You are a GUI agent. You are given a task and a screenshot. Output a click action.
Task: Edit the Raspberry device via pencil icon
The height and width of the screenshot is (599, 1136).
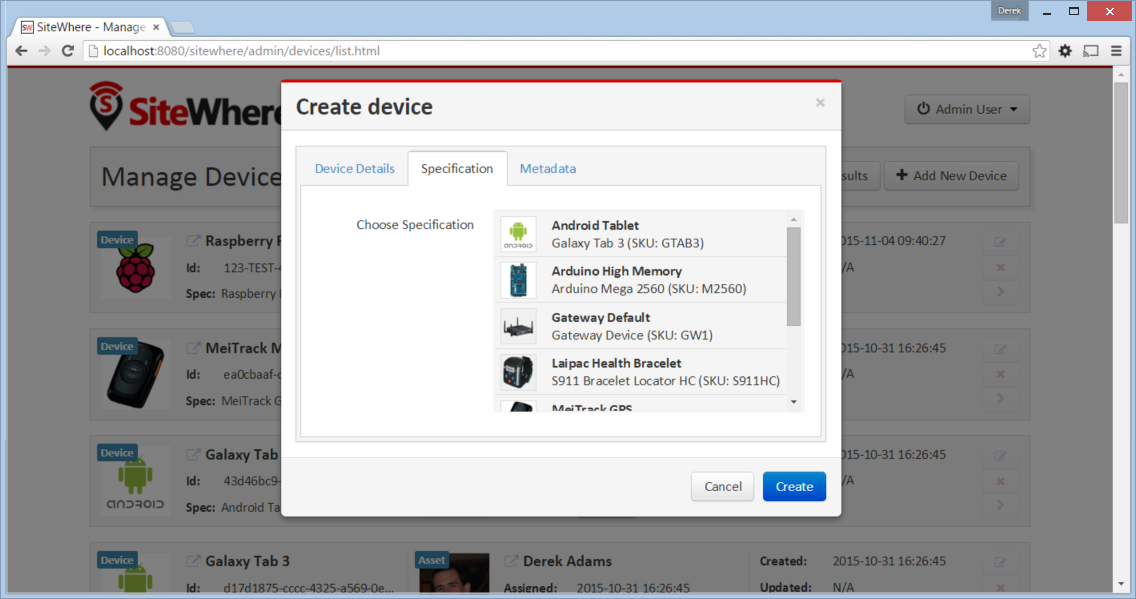[x=1001, y=242]
